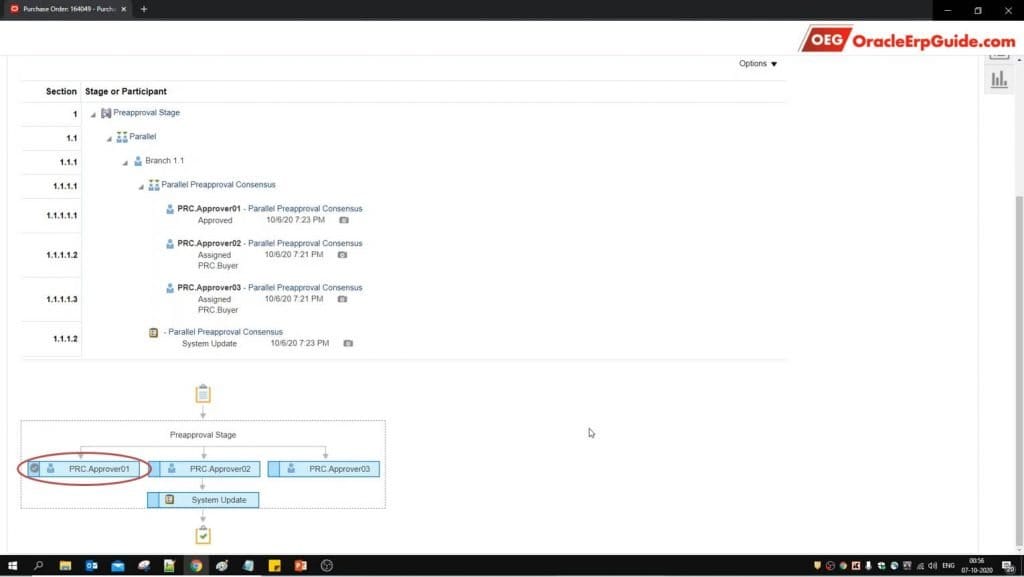
Task: Open a new browser tab with plus button
Action: [144, 9]
